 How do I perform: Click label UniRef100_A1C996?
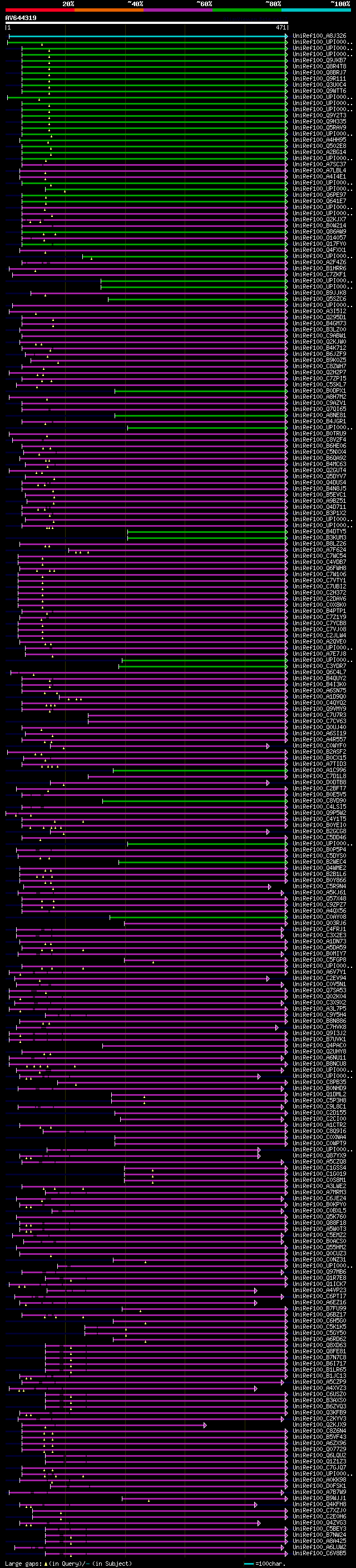pyautogui.click(x=319, y=770)
